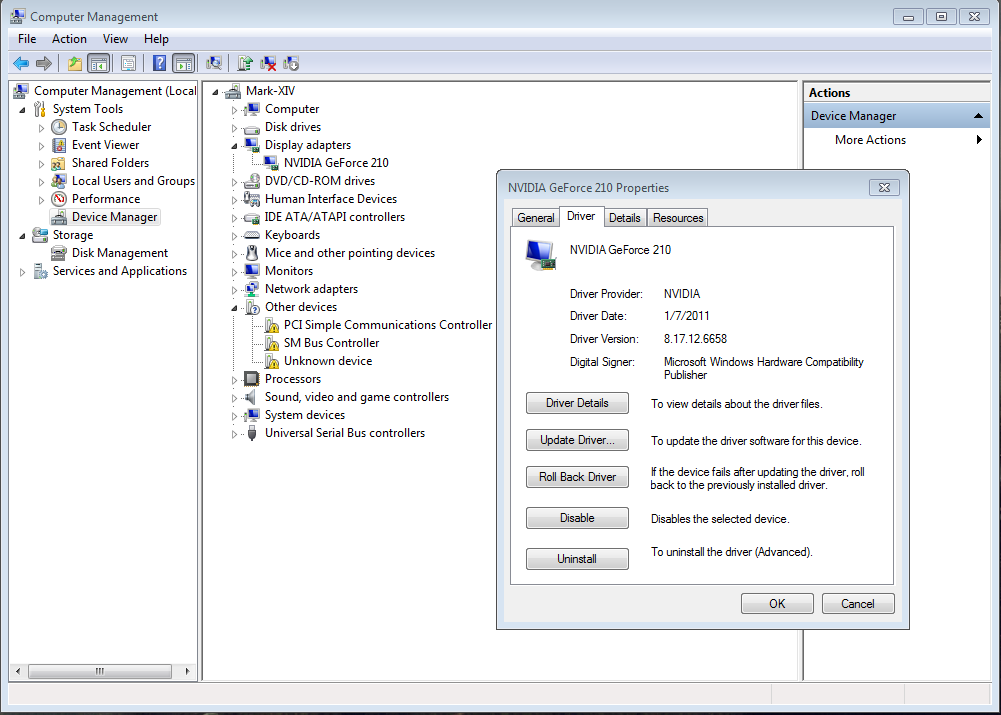Expand the Disk drives category
The image size is (1001, 715).
(x=234, y=128)
